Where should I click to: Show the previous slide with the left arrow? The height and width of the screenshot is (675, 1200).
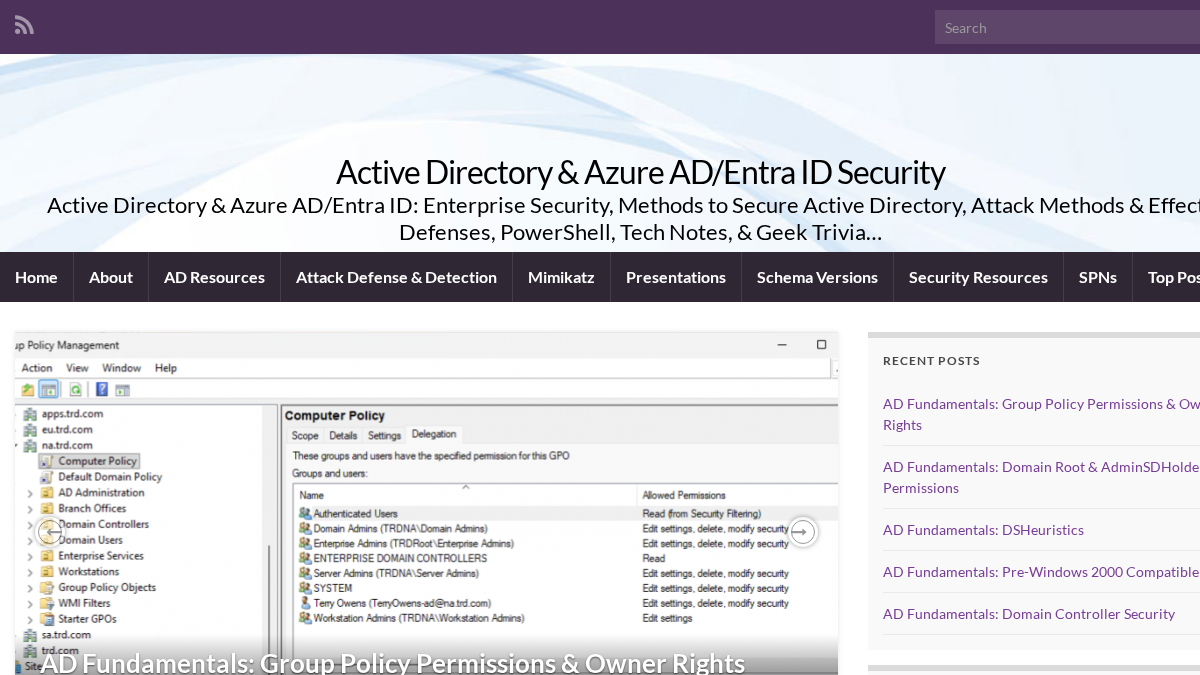(x=50, y=532)
